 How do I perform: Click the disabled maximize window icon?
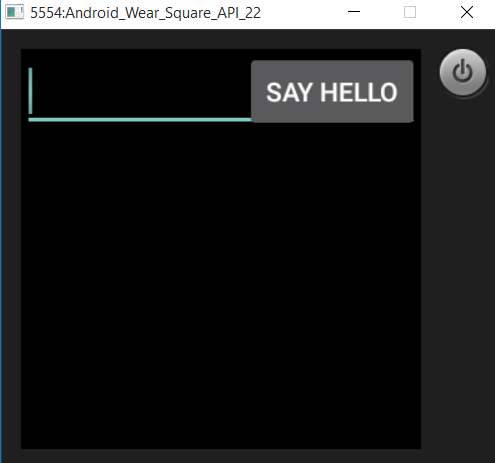click(410, 12)
